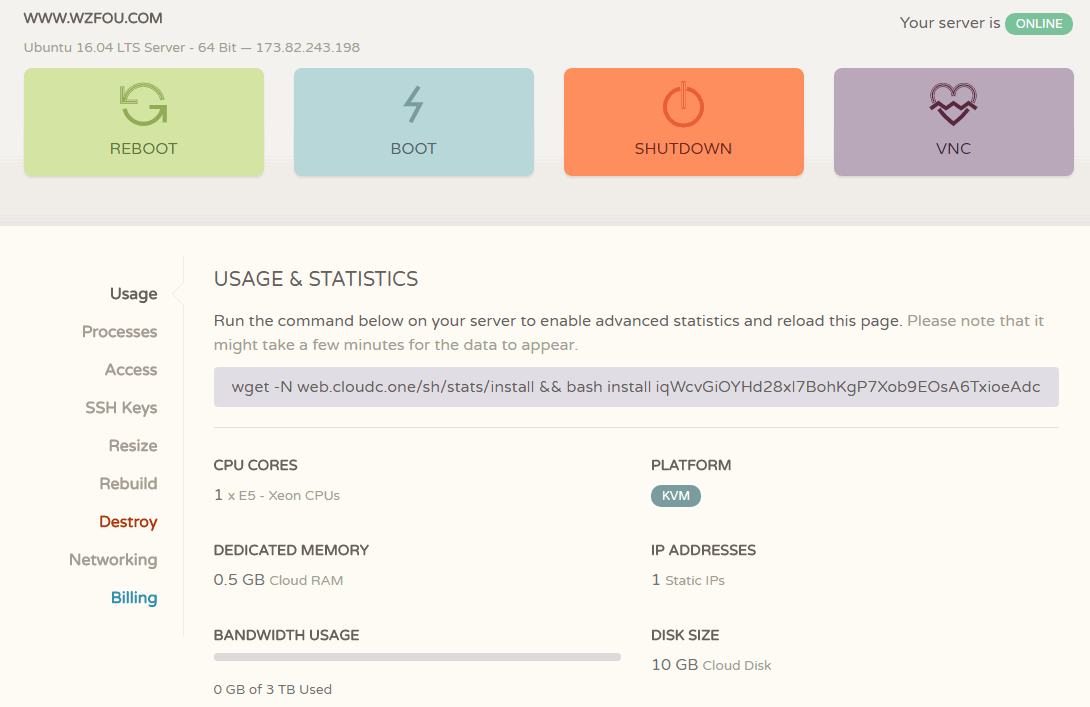This screenshot has height=707, width=1090.
Task: Click the VNC heart icon
Action: [x=953, y=104]
